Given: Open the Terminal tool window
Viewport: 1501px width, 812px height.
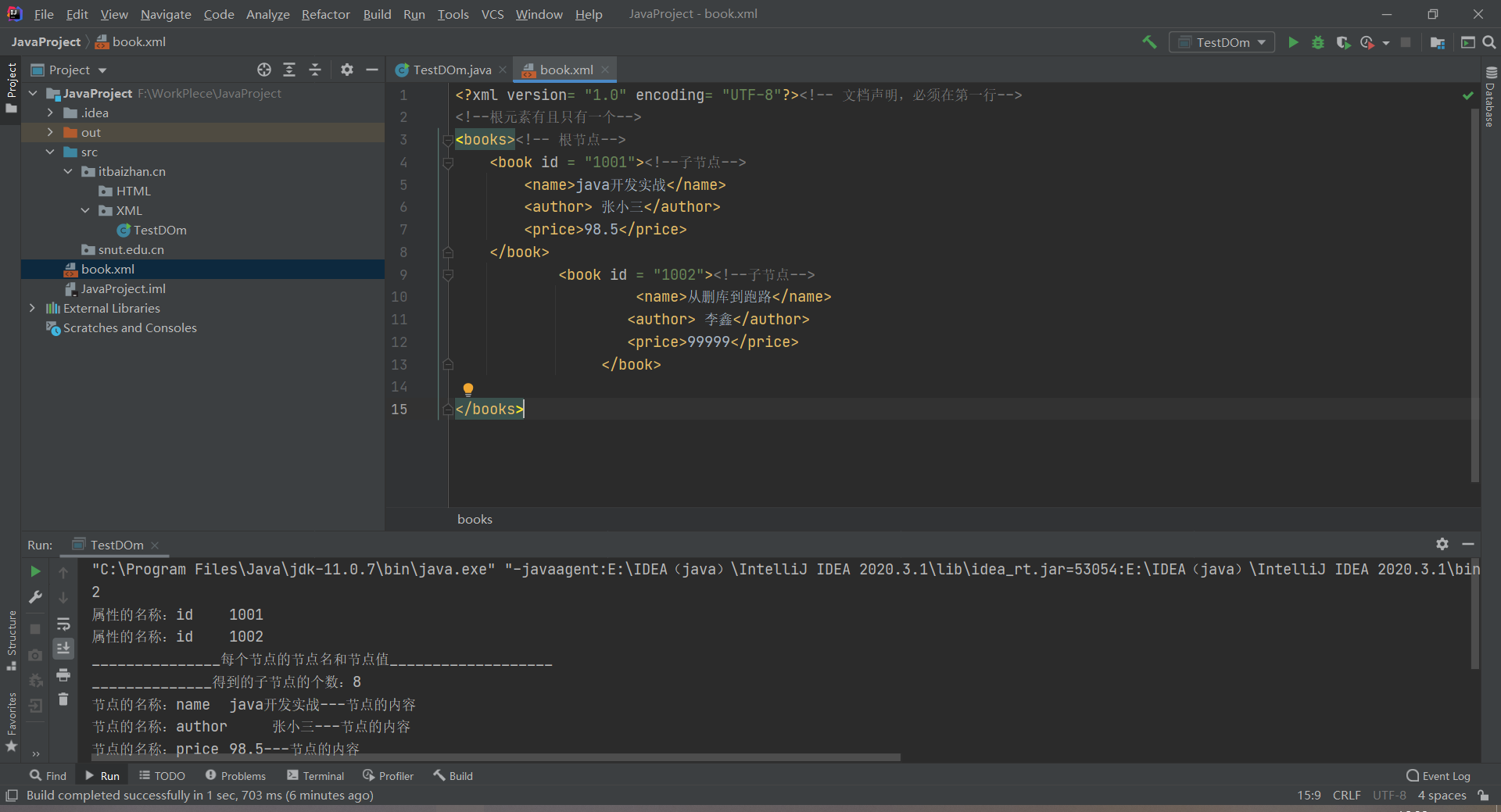Looking at the screenshot, I should tap(316, 775).
